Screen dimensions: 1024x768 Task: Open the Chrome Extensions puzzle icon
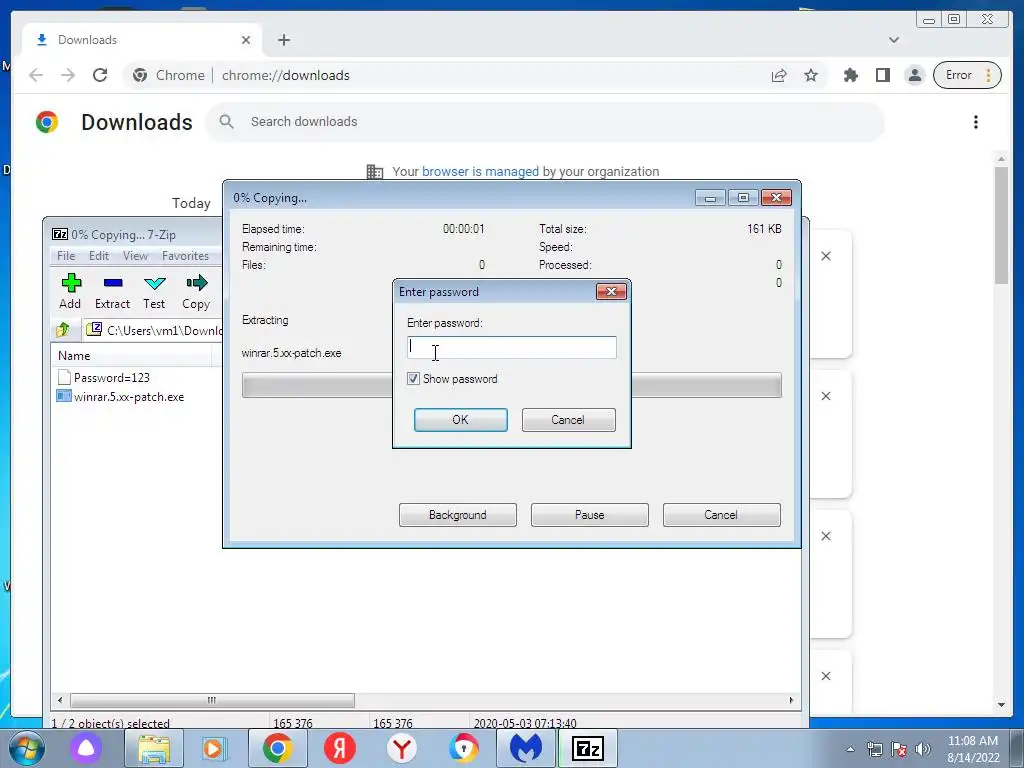[850, 75]
